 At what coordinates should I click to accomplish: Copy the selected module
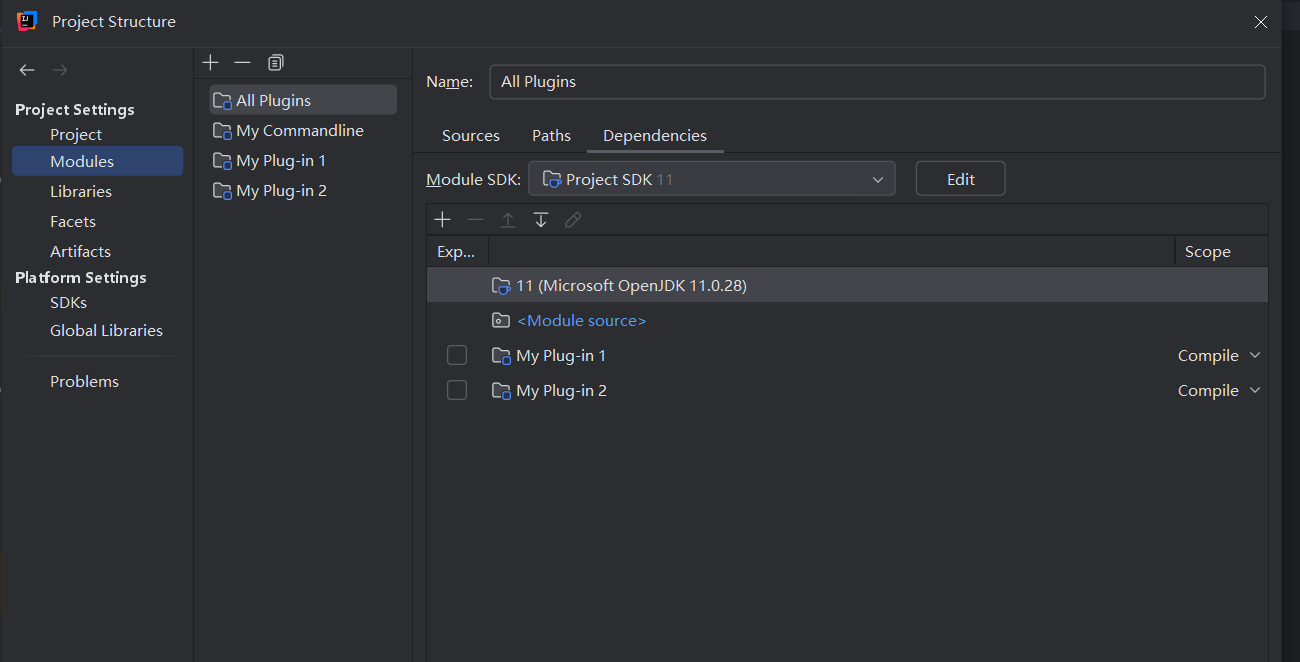pos(276,63)
